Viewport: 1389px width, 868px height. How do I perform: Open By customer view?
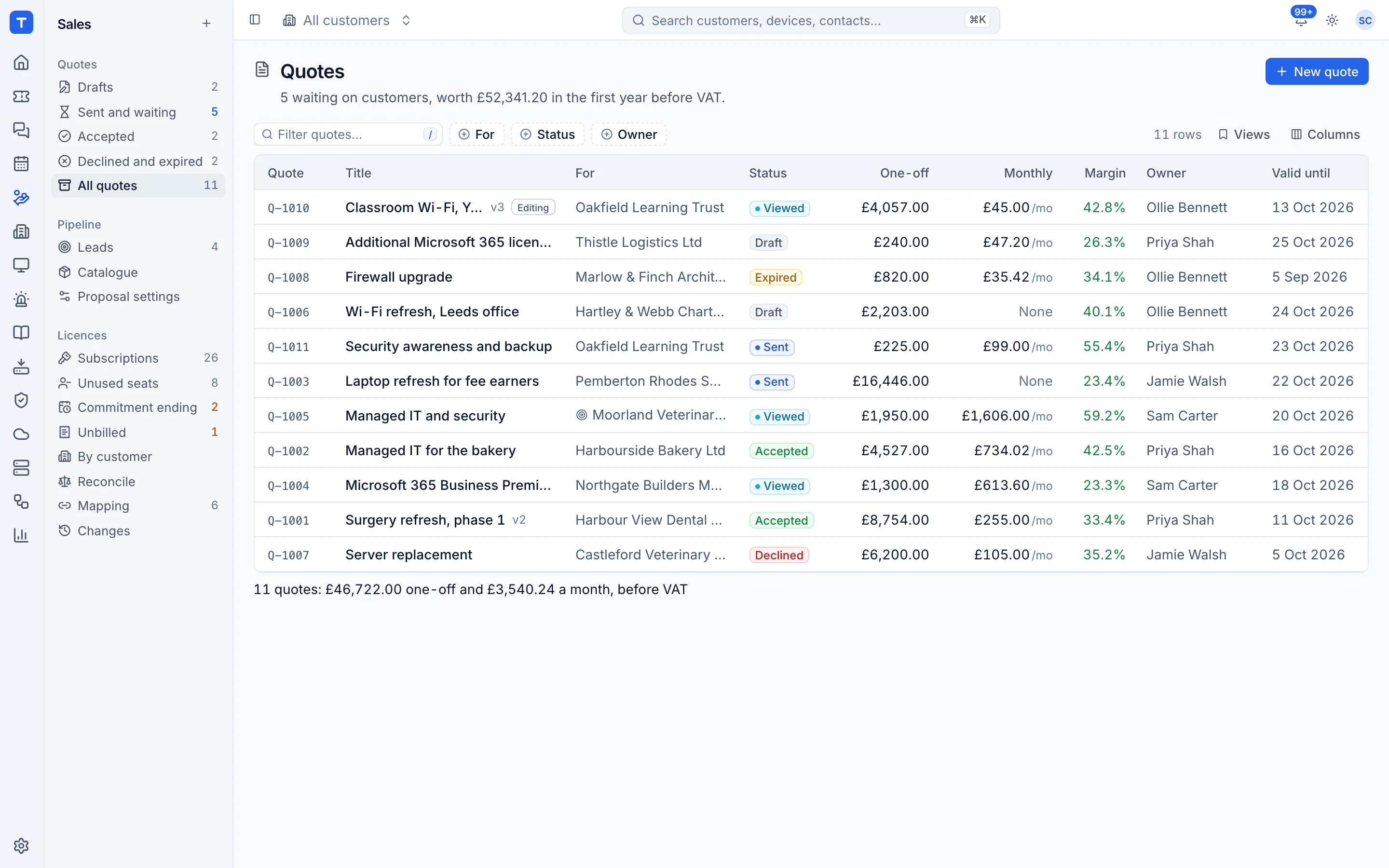tap(138, 456)
